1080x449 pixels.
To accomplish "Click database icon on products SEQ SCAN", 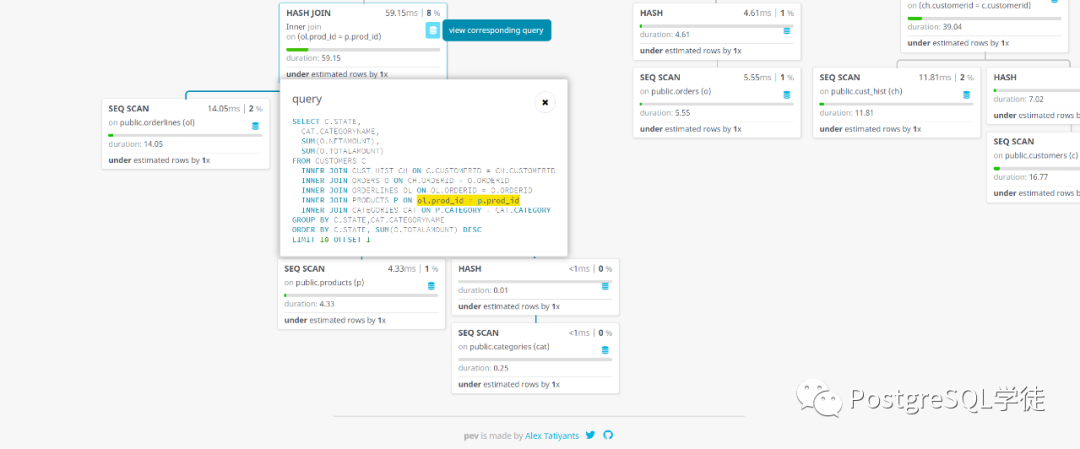I will (431, 286).
